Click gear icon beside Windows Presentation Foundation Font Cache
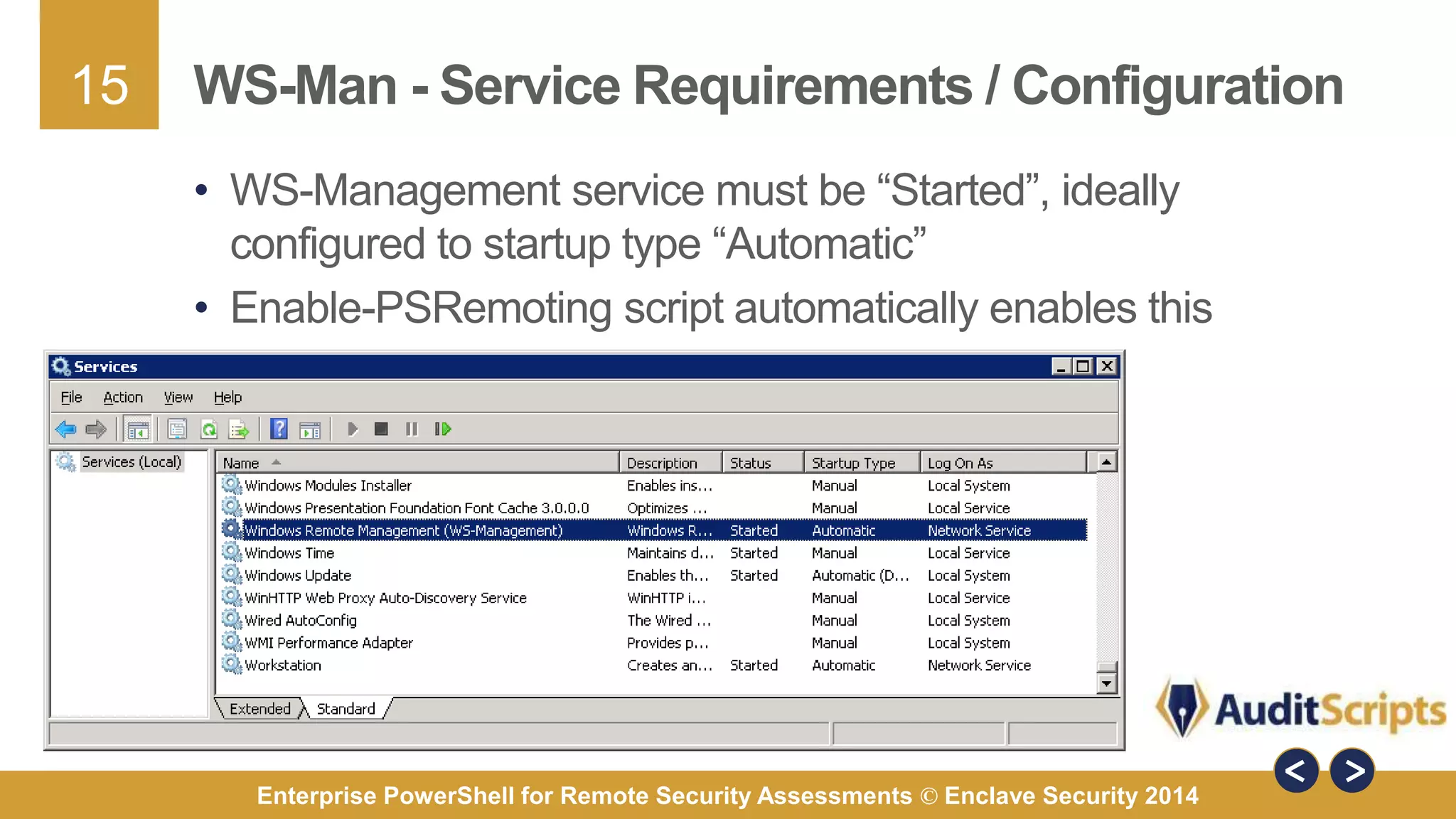This screenshot has width=1456, height=819. click(231, 508)
